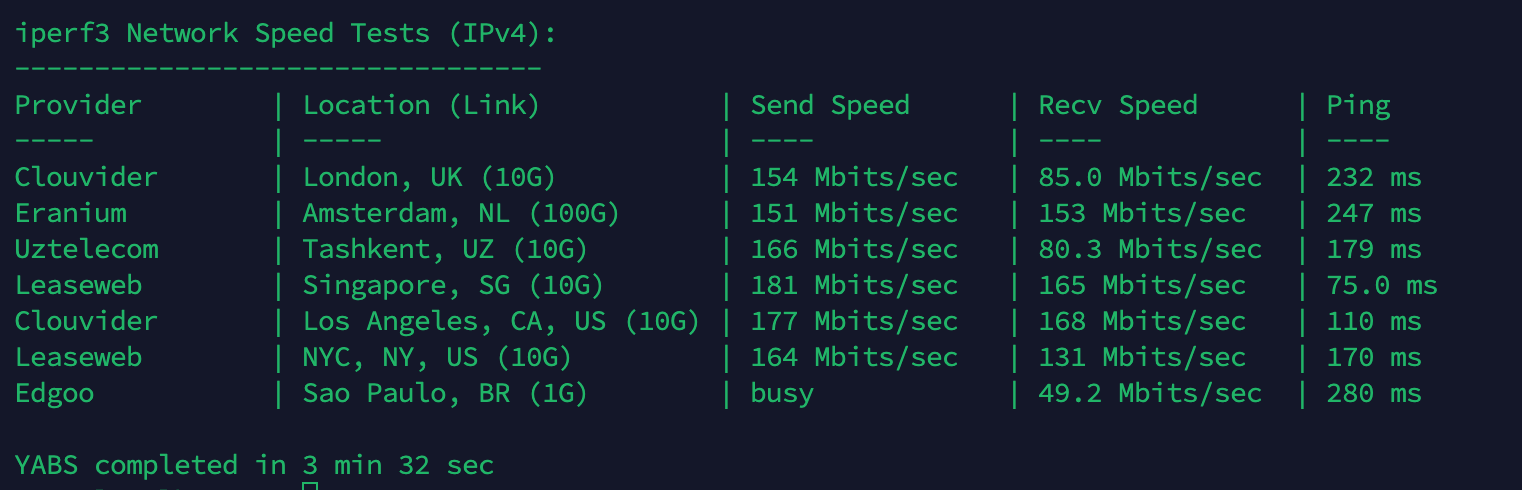Click the '75.0 ms' ping value
This screenshot has width=1522, height=490.
click(1382, 285)
